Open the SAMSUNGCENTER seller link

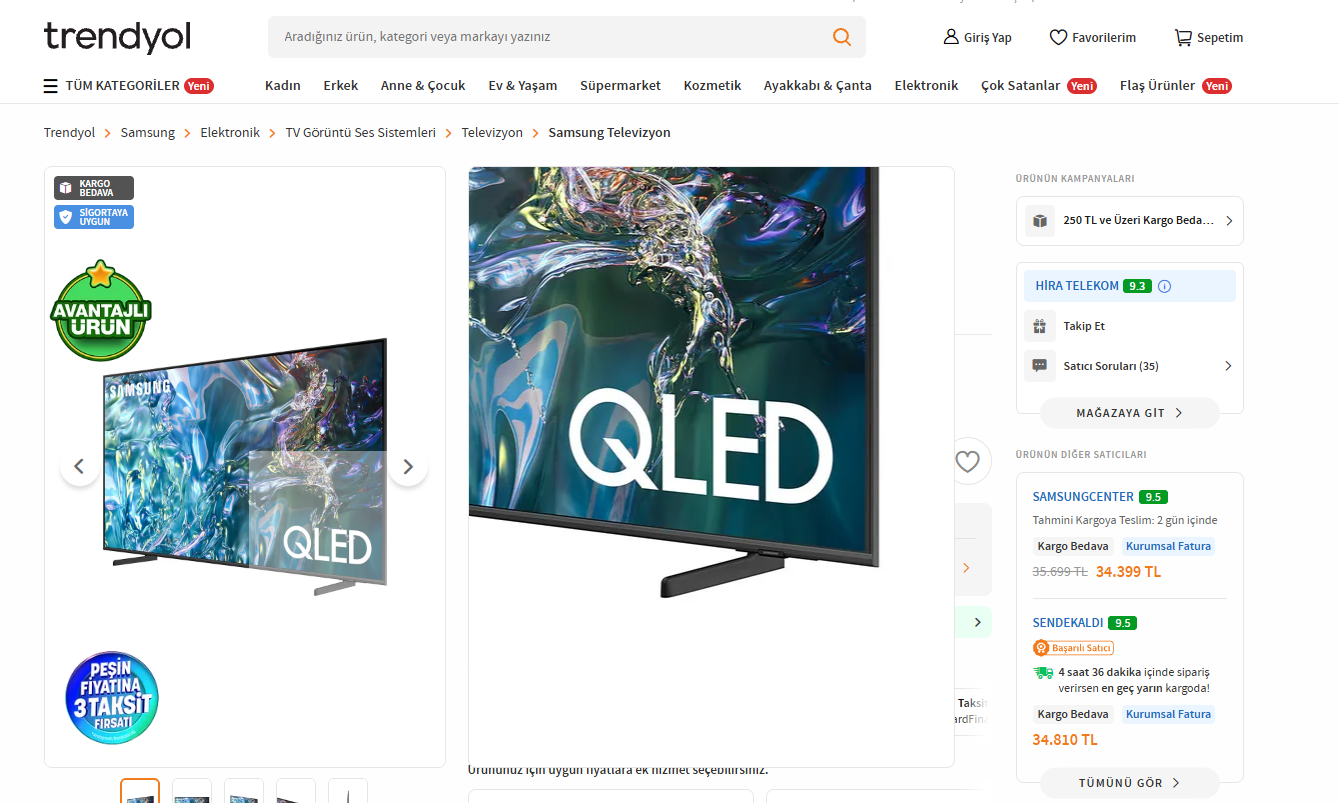click(x=1083, y=497)
